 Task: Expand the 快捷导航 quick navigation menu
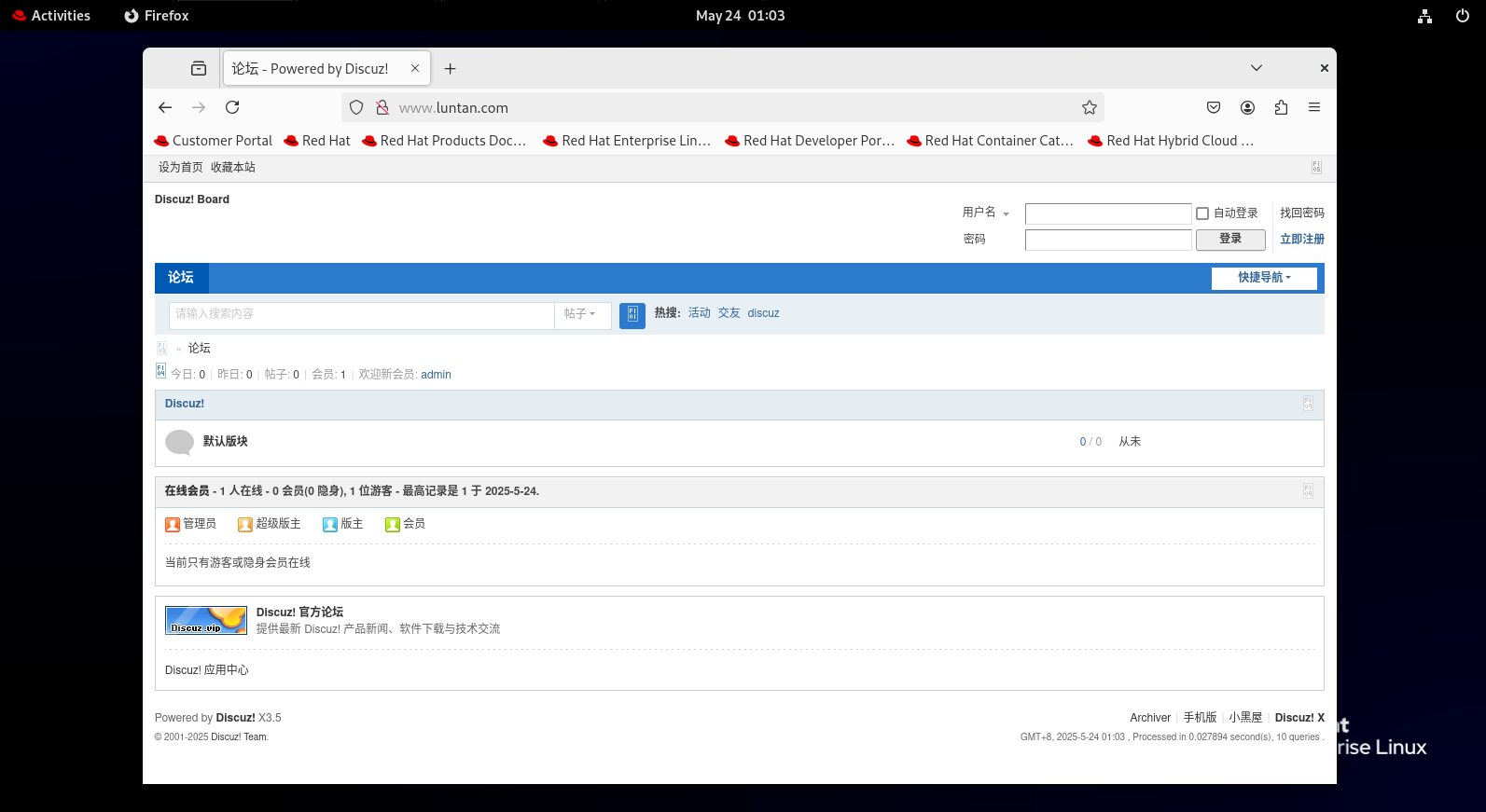(x=1264, y=278)
